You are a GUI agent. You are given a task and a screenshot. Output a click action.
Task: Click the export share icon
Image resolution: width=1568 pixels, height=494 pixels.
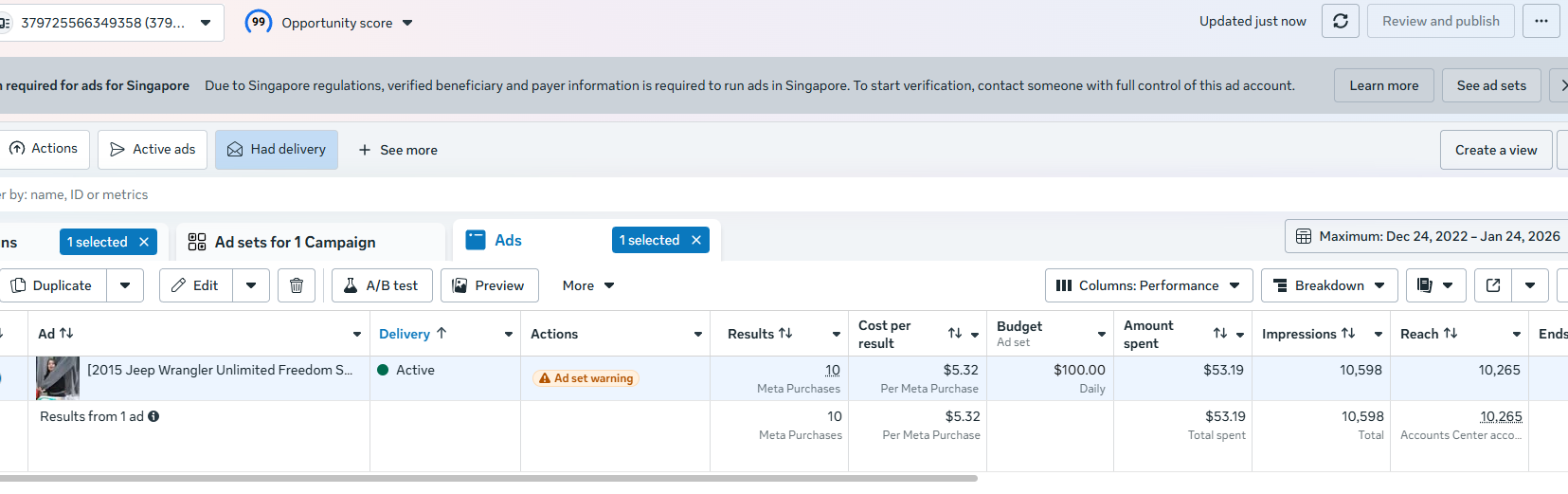pos(1493,285)
